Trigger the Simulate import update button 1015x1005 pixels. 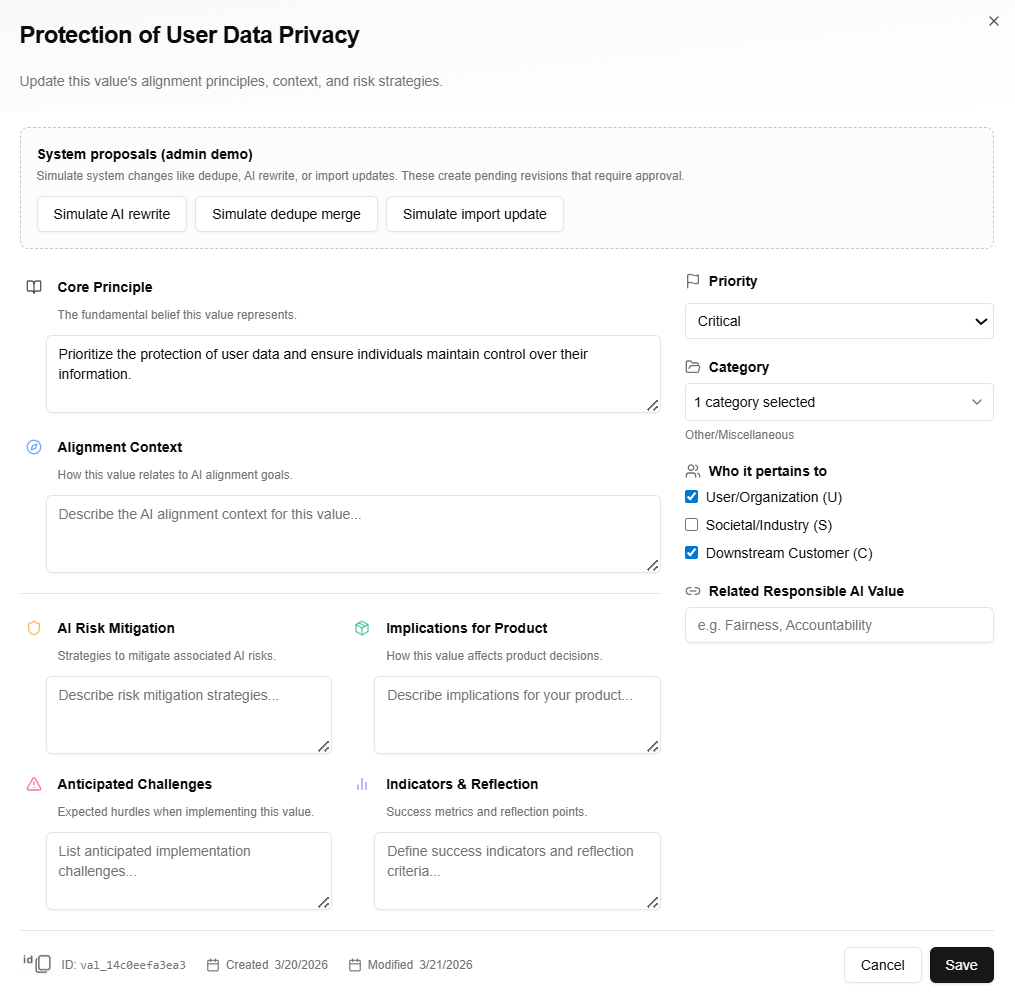point(474,214)
